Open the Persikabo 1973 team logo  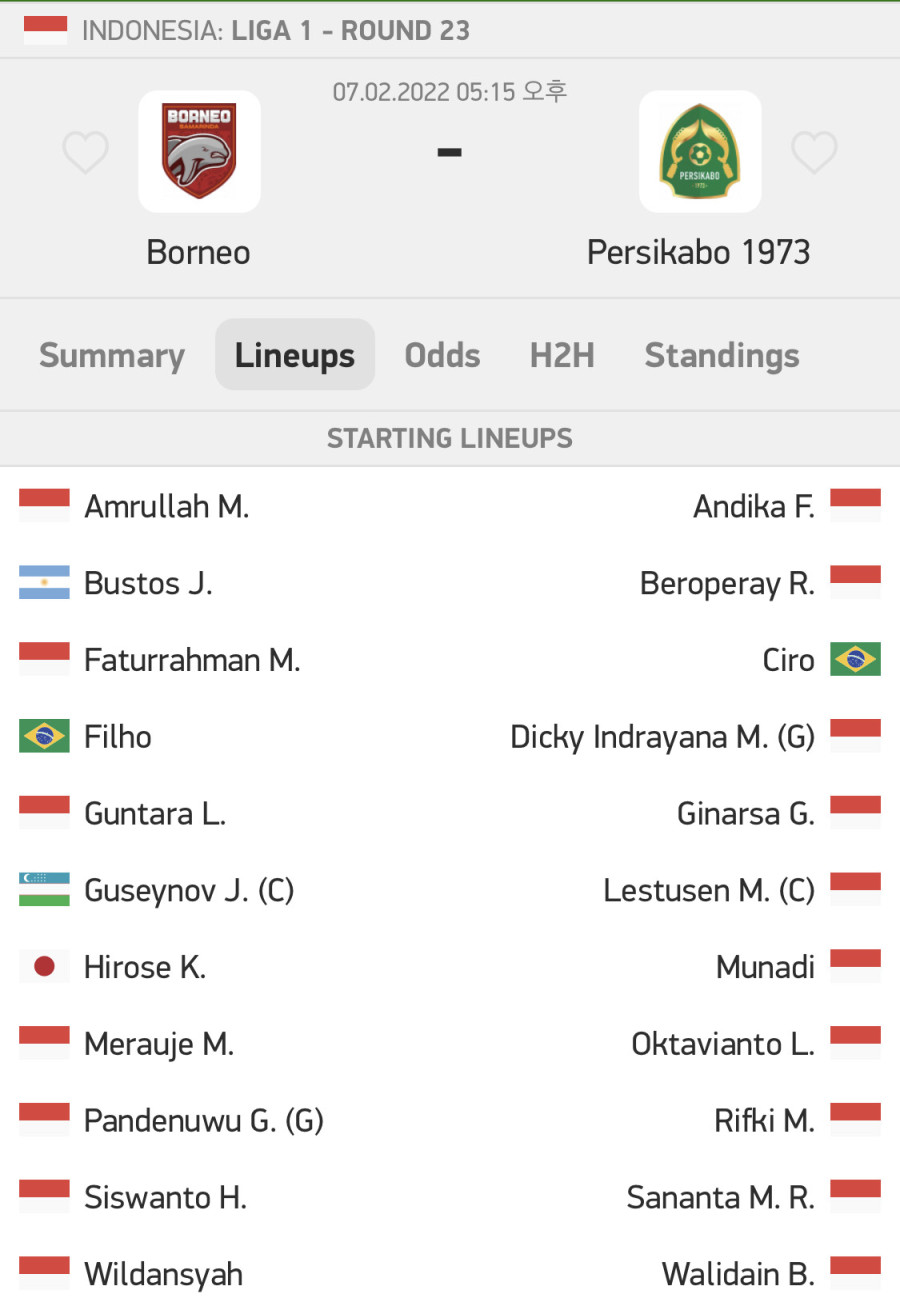coord(700,151)
